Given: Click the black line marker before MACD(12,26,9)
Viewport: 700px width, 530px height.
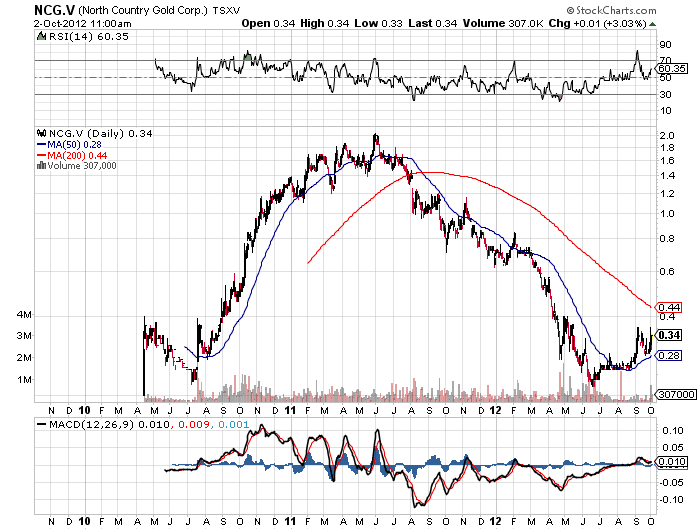Looking at the screenshot, I should click(x=42, y=424).
